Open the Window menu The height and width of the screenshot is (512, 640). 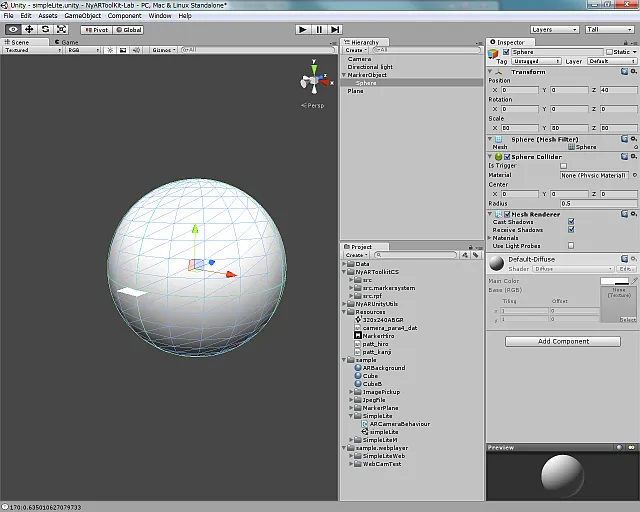[x=160, y=16]
